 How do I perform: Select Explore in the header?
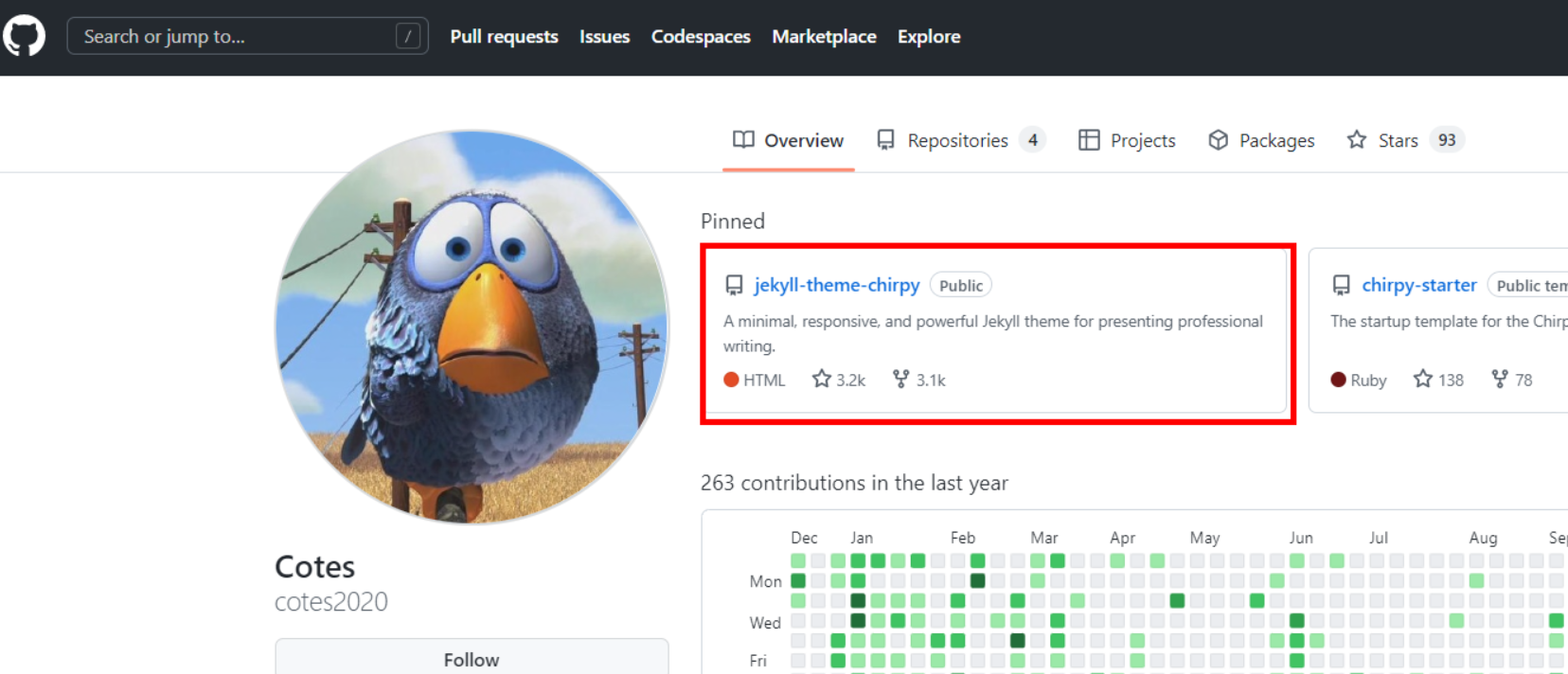tap(929, 36)
